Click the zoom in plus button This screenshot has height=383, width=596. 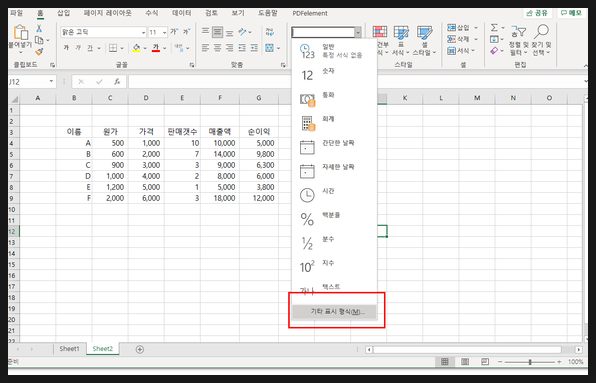[559, 362]
